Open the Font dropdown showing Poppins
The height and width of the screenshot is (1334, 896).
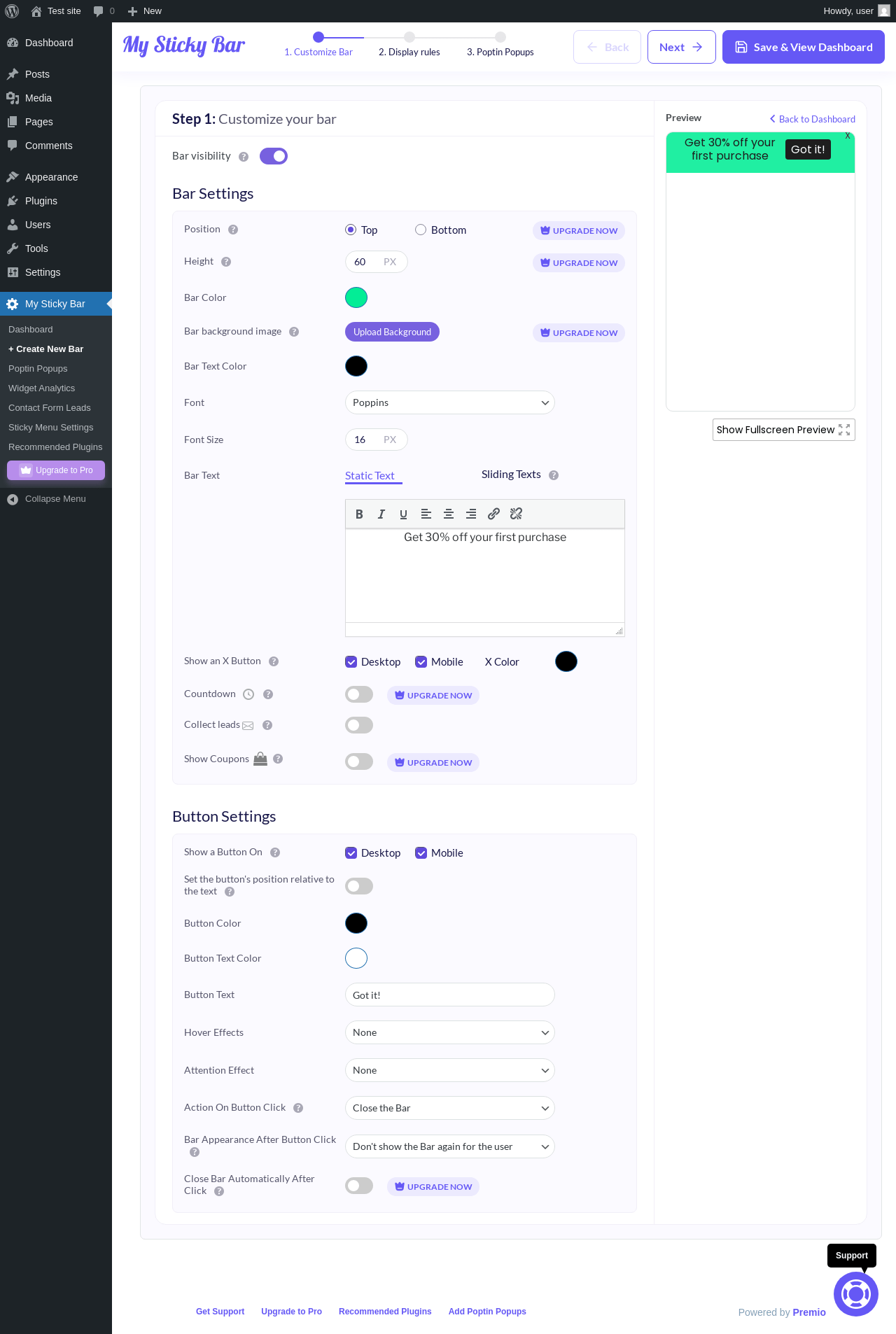450,402
